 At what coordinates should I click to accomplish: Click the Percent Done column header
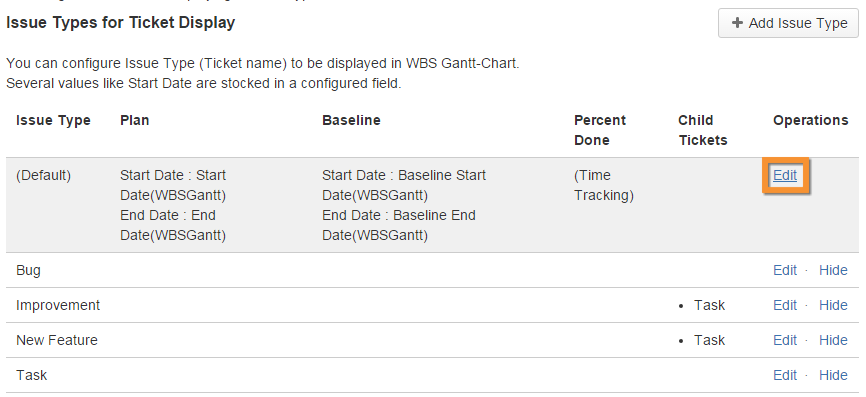pyautogui.click(x=600, y=130)
